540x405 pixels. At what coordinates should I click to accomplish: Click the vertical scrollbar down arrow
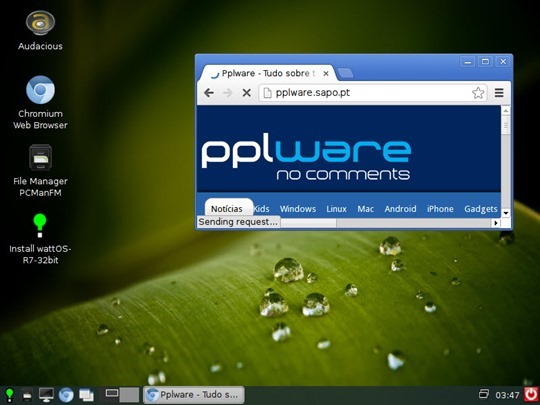coord(506,213)
